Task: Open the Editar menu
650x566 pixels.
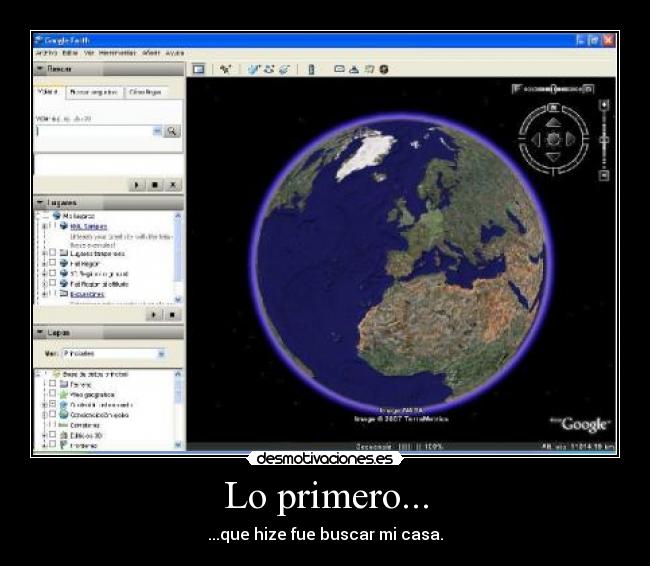Action: pos(70,53)
